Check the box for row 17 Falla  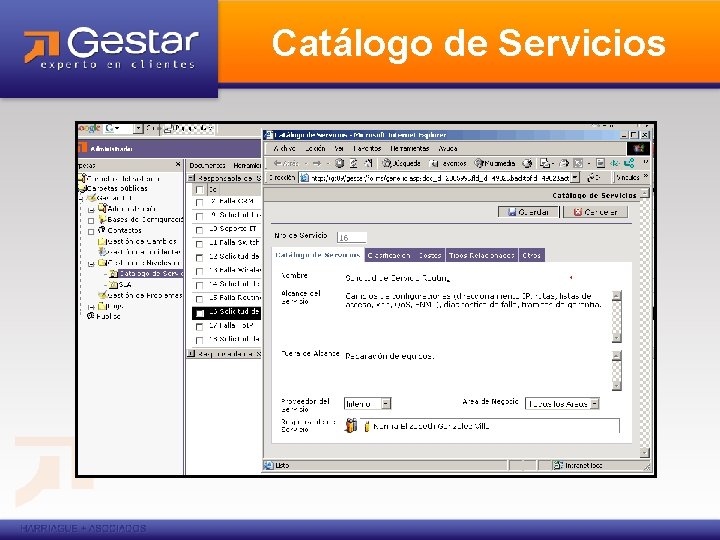199,326
